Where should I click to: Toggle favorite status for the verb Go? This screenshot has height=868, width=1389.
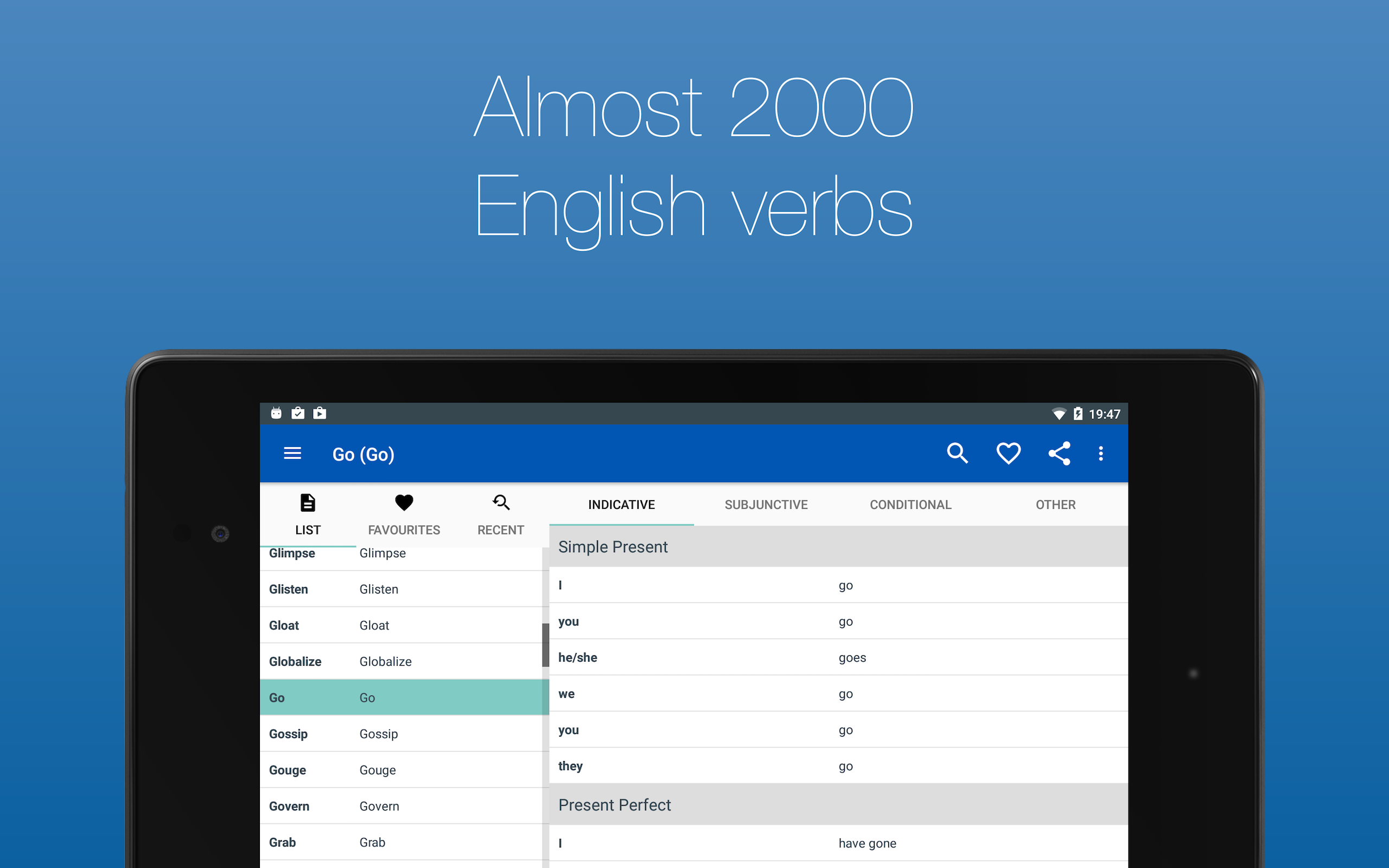1008,453
